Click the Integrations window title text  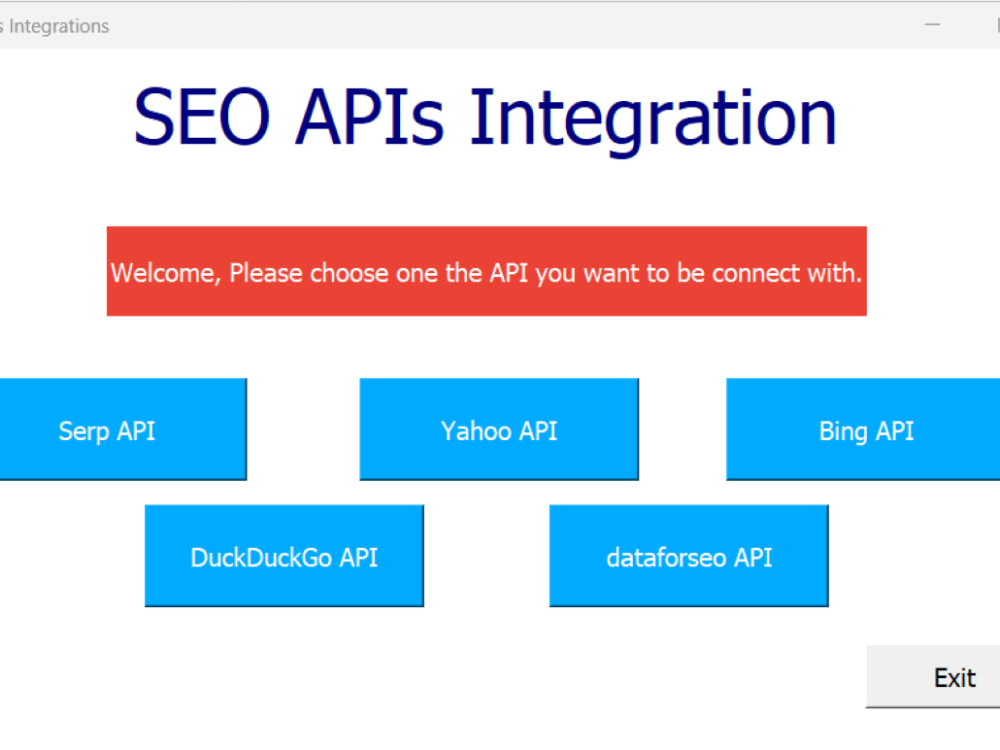pos(55,26)
